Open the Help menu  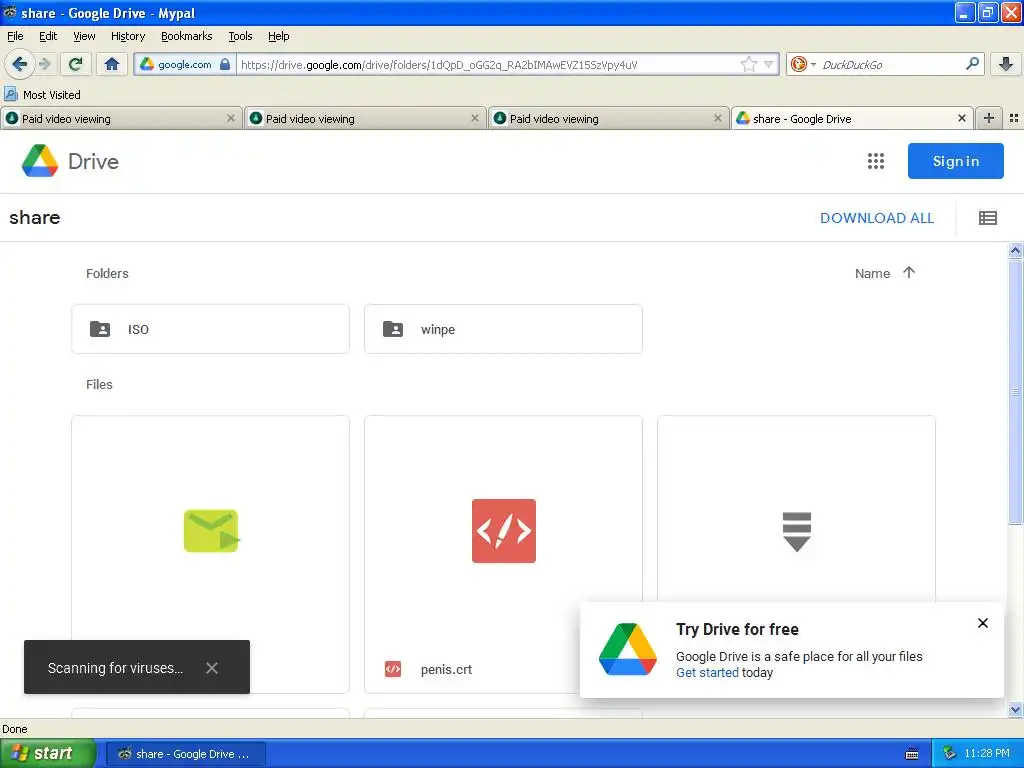[x=278, y=36]
